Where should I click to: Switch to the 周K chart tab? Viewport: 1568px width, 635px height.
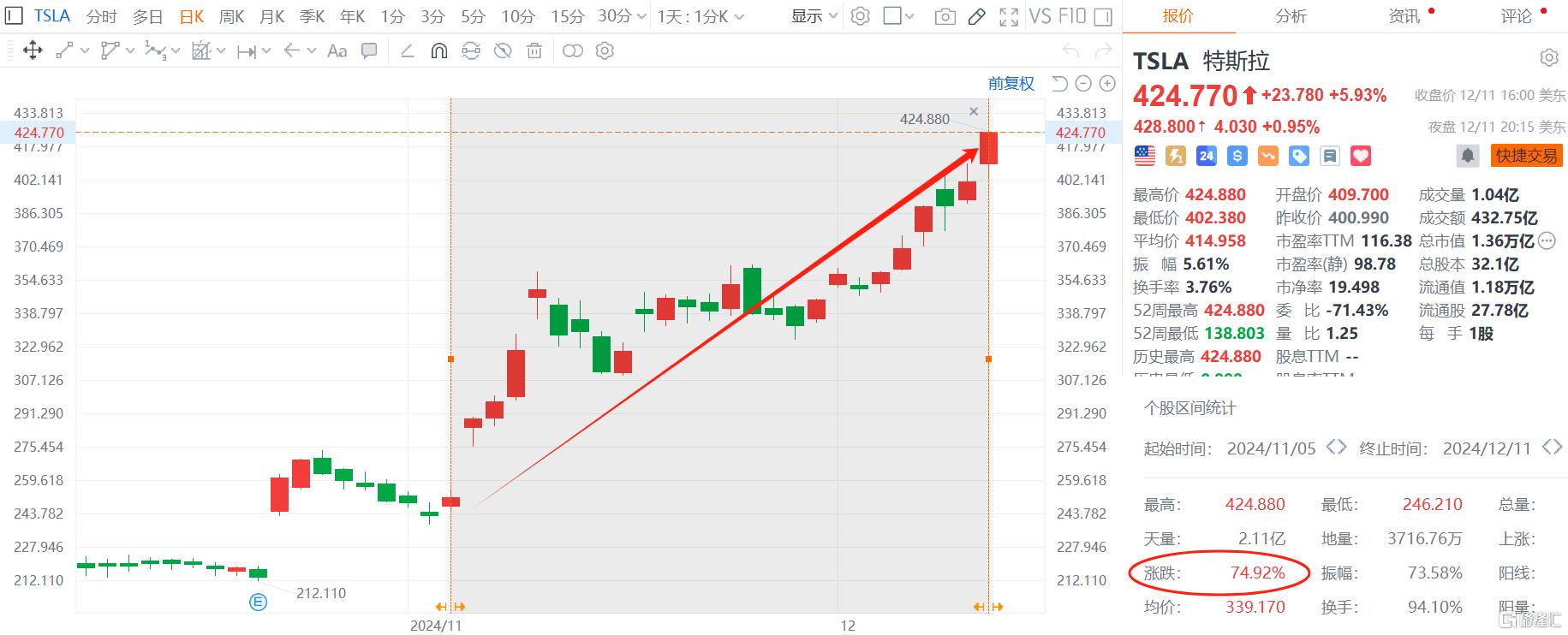[x=231, y=16]
